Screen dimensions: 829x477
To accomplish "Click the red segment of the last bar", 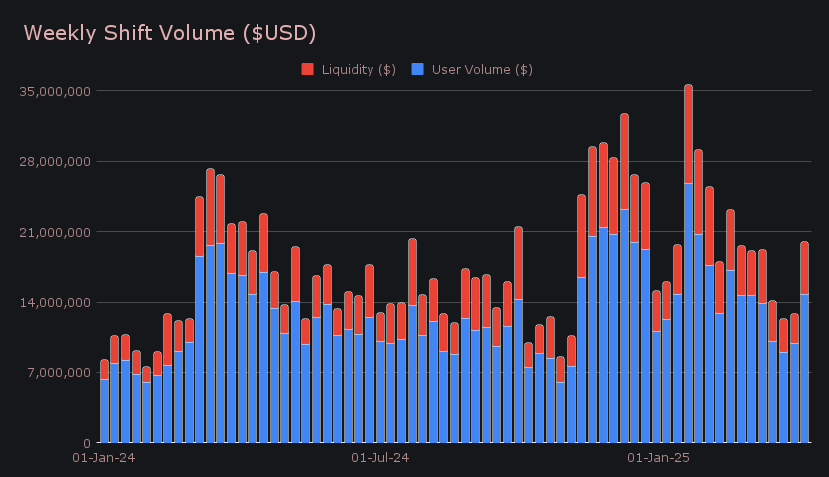I will (x=804, y=268).
